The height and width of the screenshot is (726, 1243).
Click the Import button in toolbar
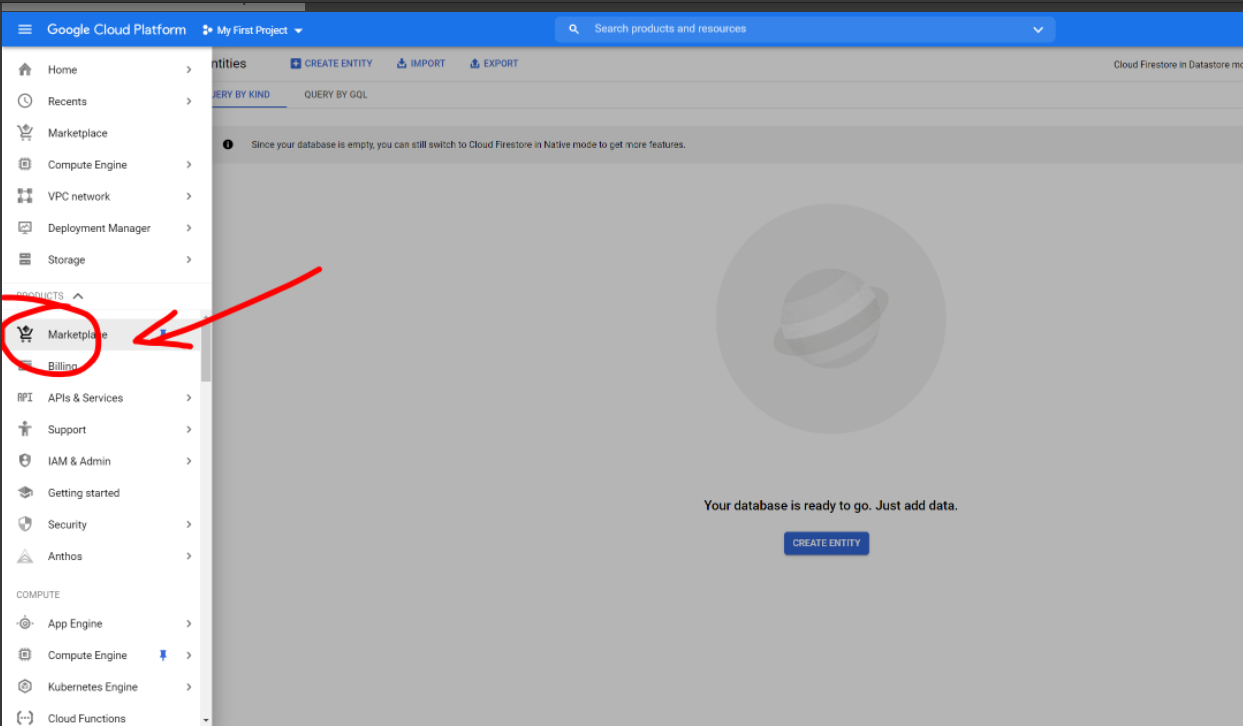420,63
